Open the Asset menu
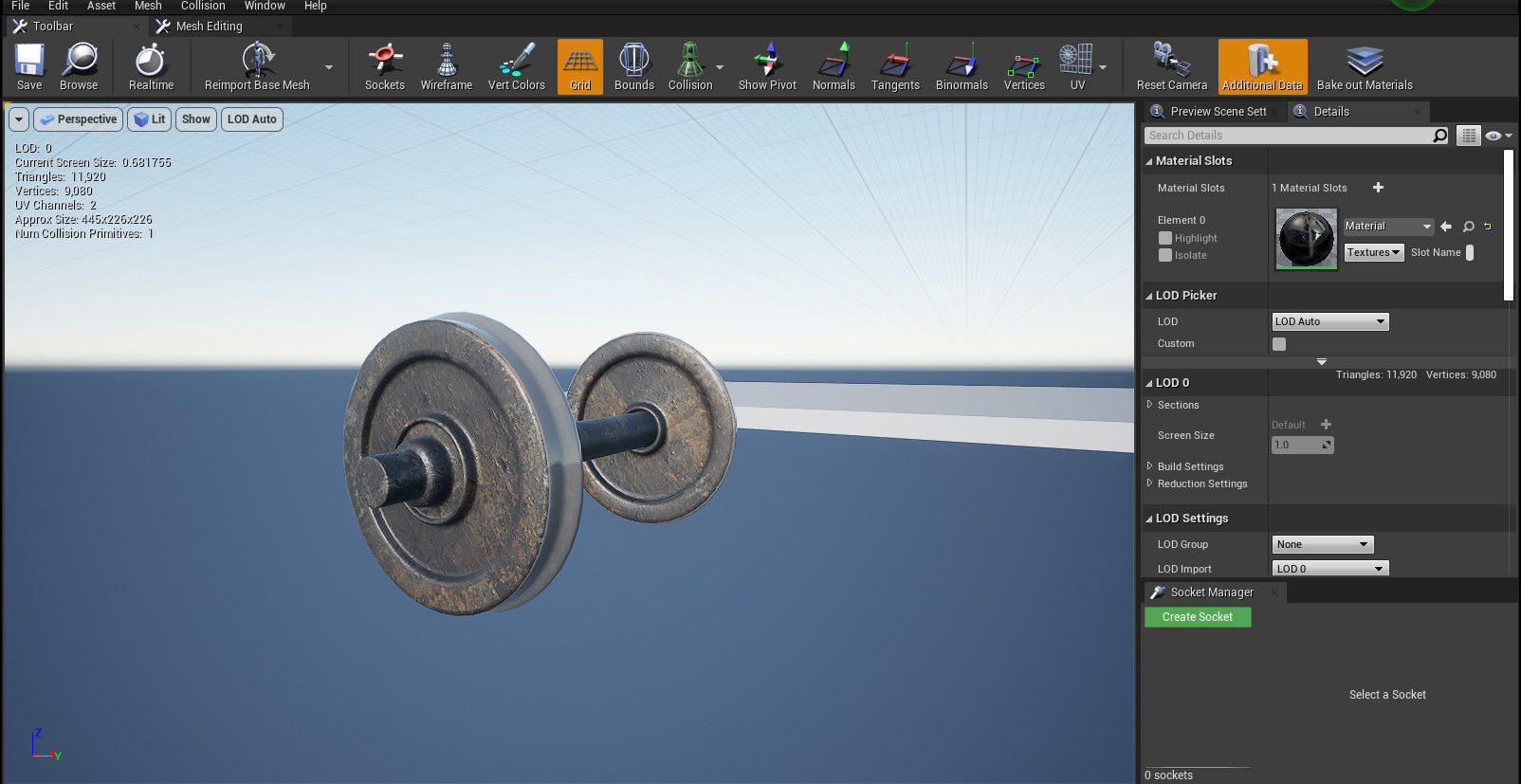 (101, 6)
